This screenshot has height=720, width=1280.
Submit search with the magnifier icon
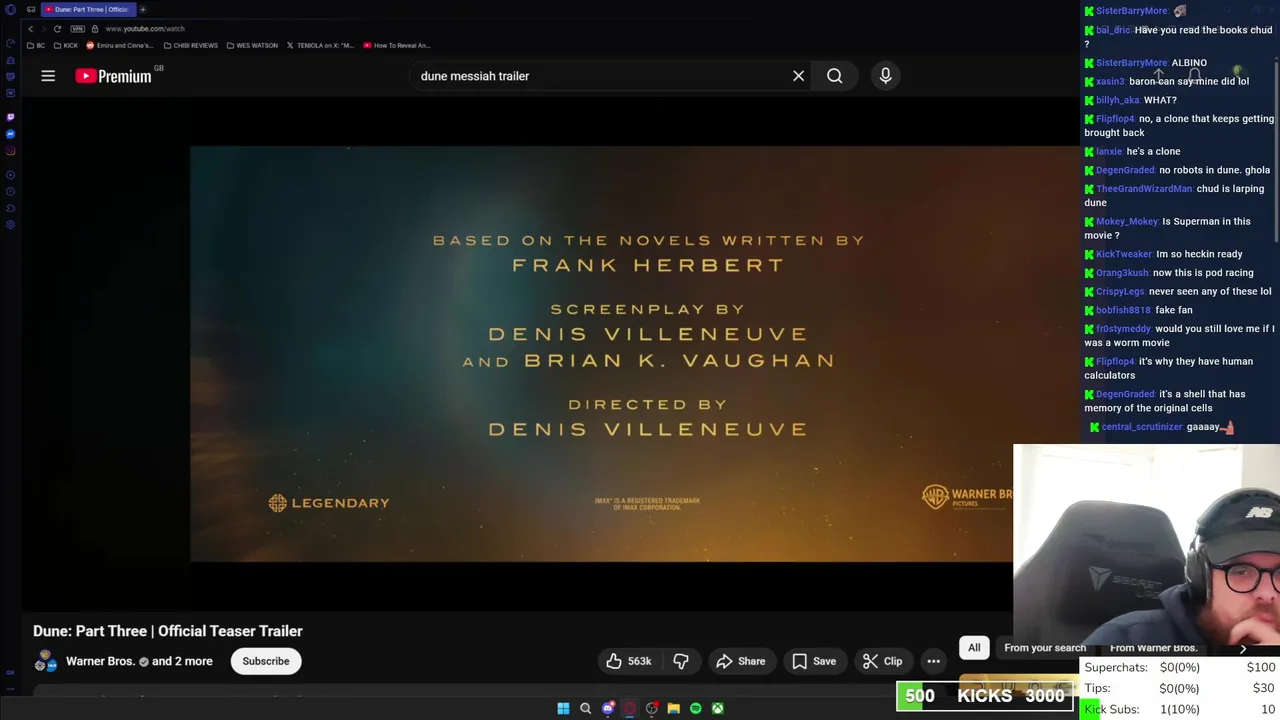point(834,76)
